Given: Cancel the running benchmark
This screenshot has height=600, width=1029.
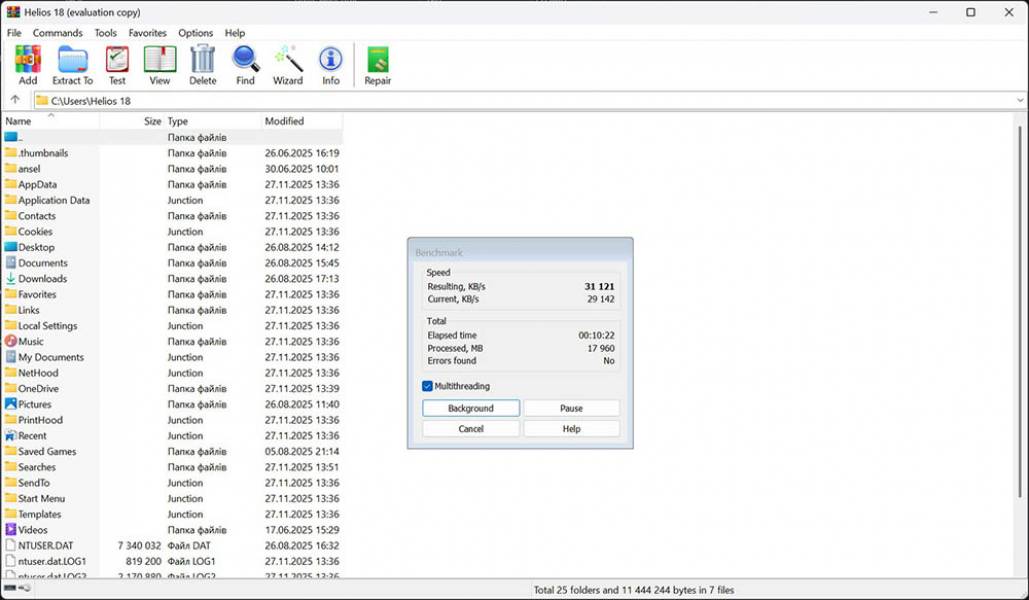Looking at the screenshot, I should point(470,429).
